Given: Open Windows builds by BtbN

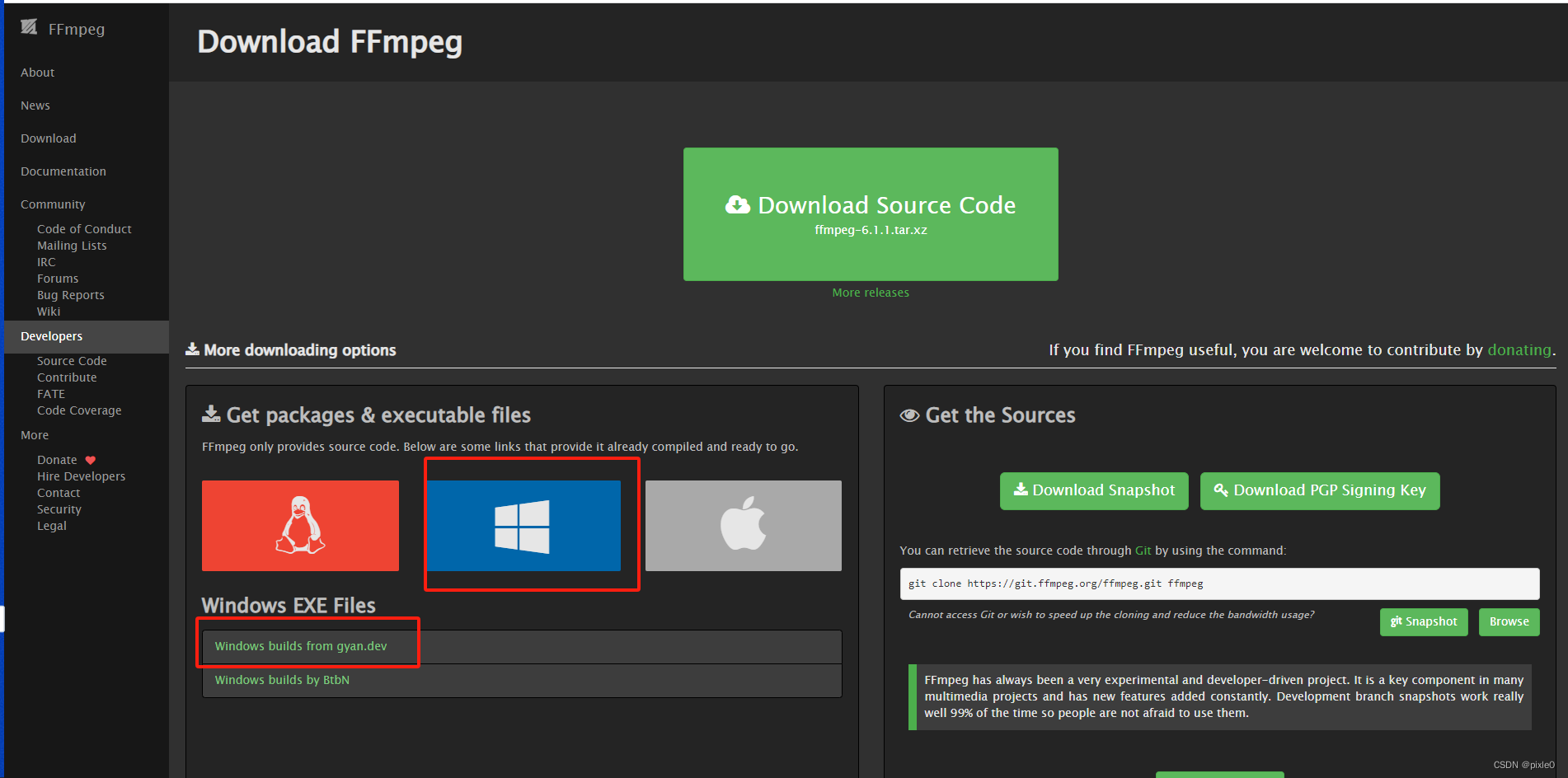Looking at the screenshot, I should [282, 680].
